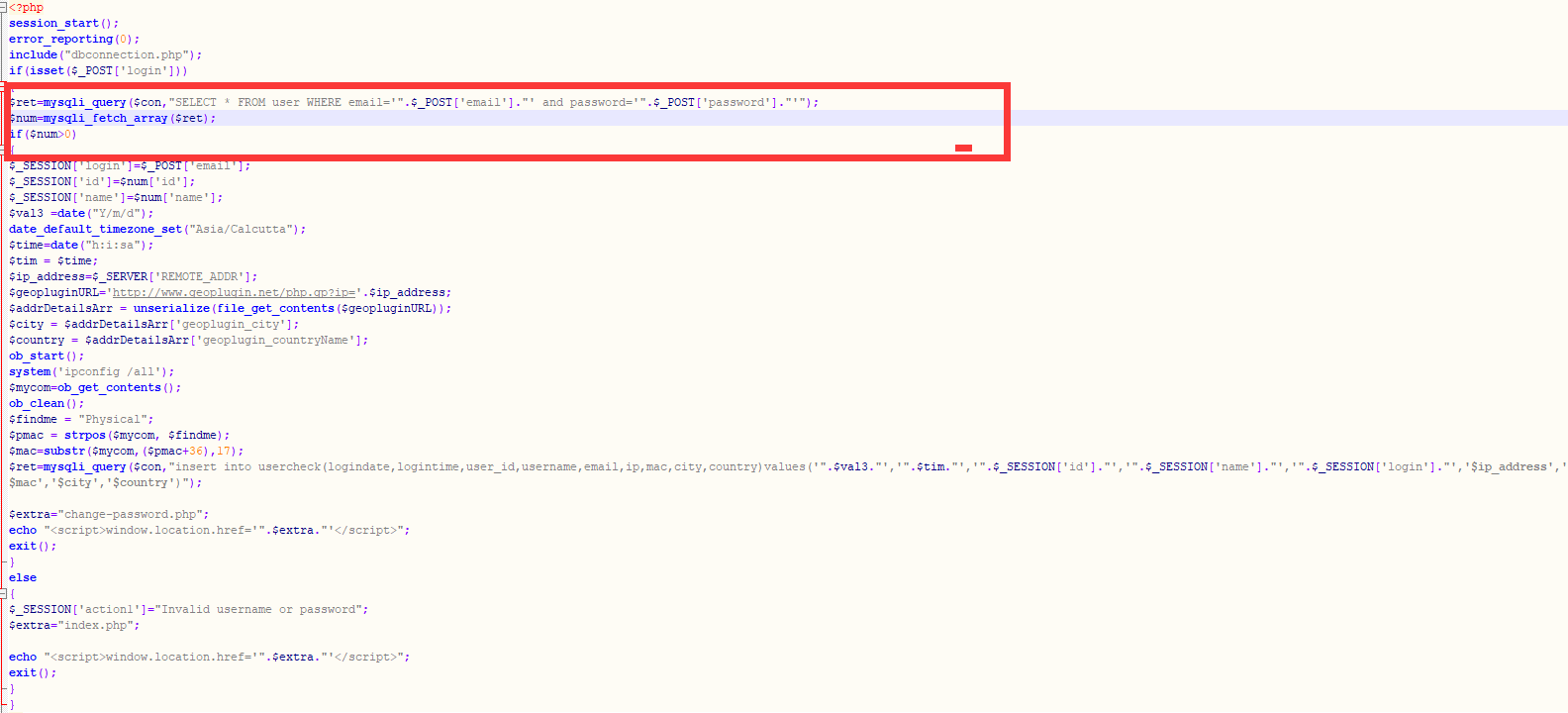Click the $addrDetailsArr = unserialize(...) line
The width and height of the screenshot is (1568, 713).
[x=231, y=309]
